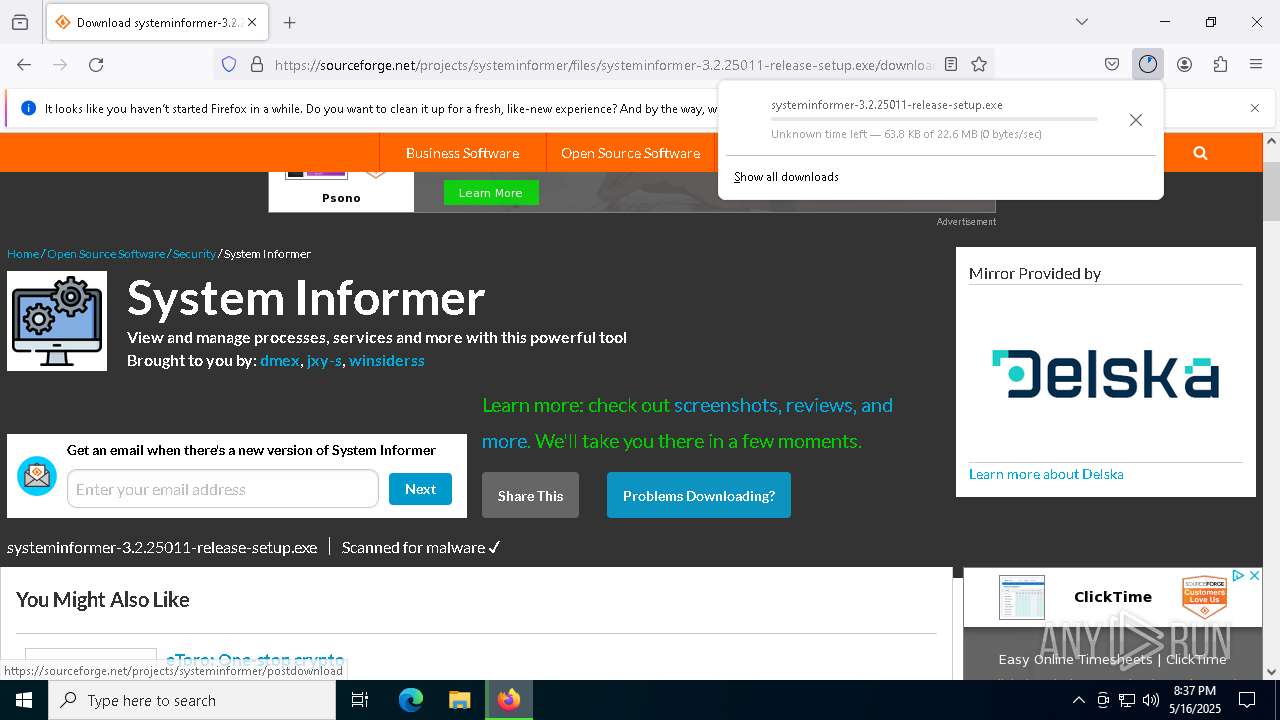Viewport: 1280px width, 720px height.
Task: Toggle reader view icon
Action: pyautogui.click(x=951, y=64)
